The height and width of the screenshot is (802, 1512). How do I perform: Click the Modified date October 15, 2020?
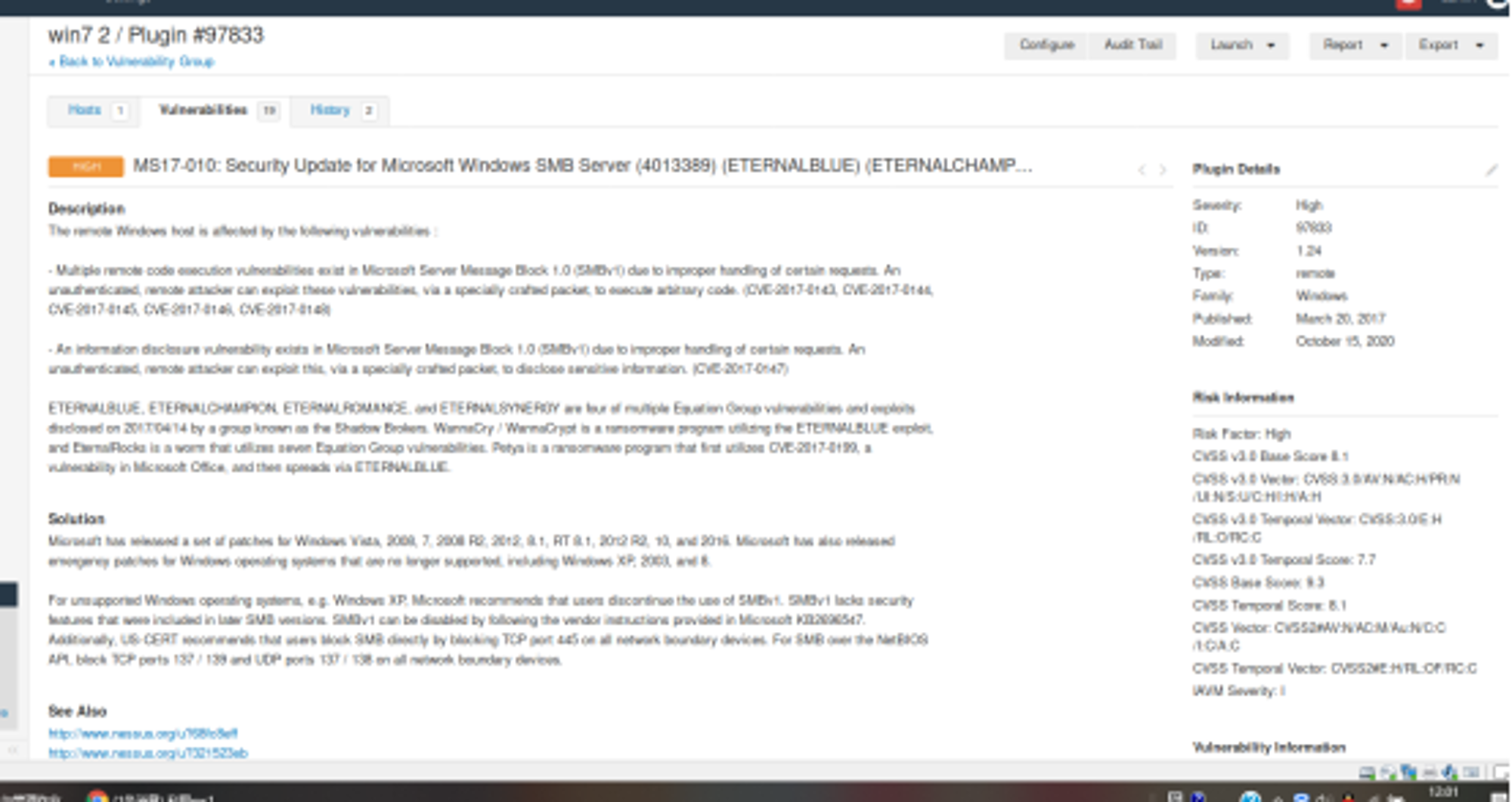pyautogui.click(x=1345, y=342)
